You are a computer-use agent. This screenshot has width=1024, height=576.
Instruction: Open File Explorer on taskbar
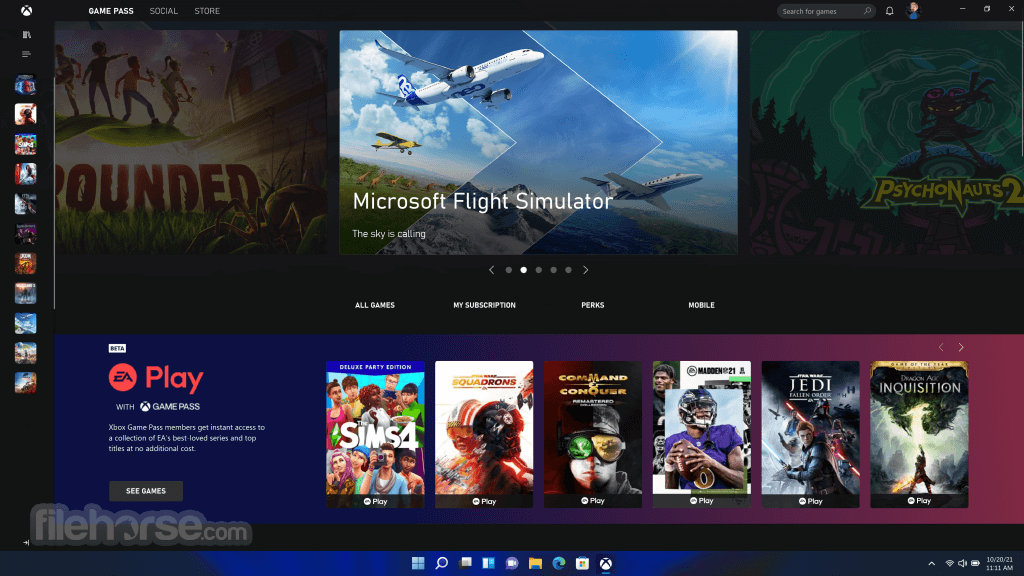click(536, 563)
